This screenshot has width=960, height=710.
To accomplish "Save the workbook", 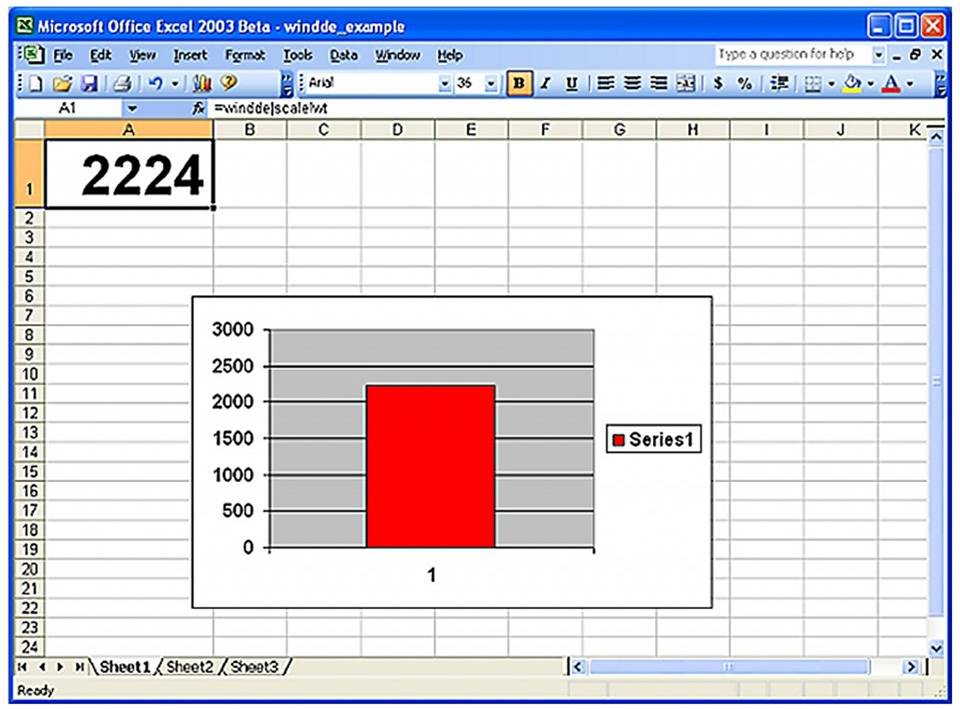I will [91, 84].
